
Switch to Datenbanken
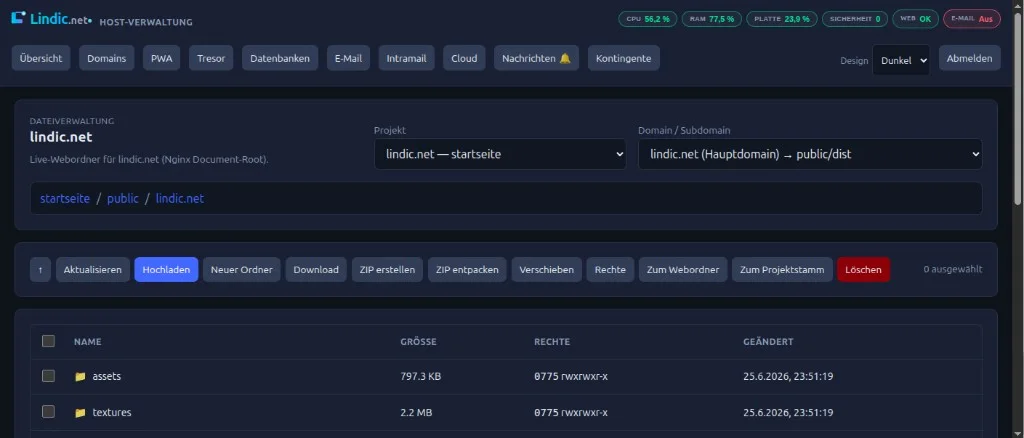[280, 58]
